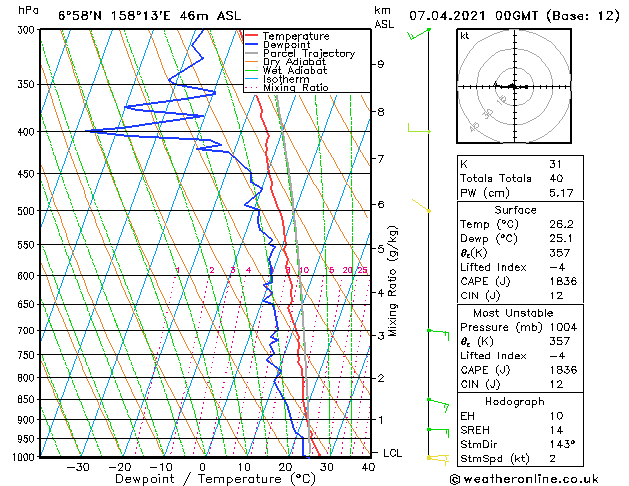
Task: Click the Most Unstable section heading
Action: pyautogui.click(x=513, y=313)
